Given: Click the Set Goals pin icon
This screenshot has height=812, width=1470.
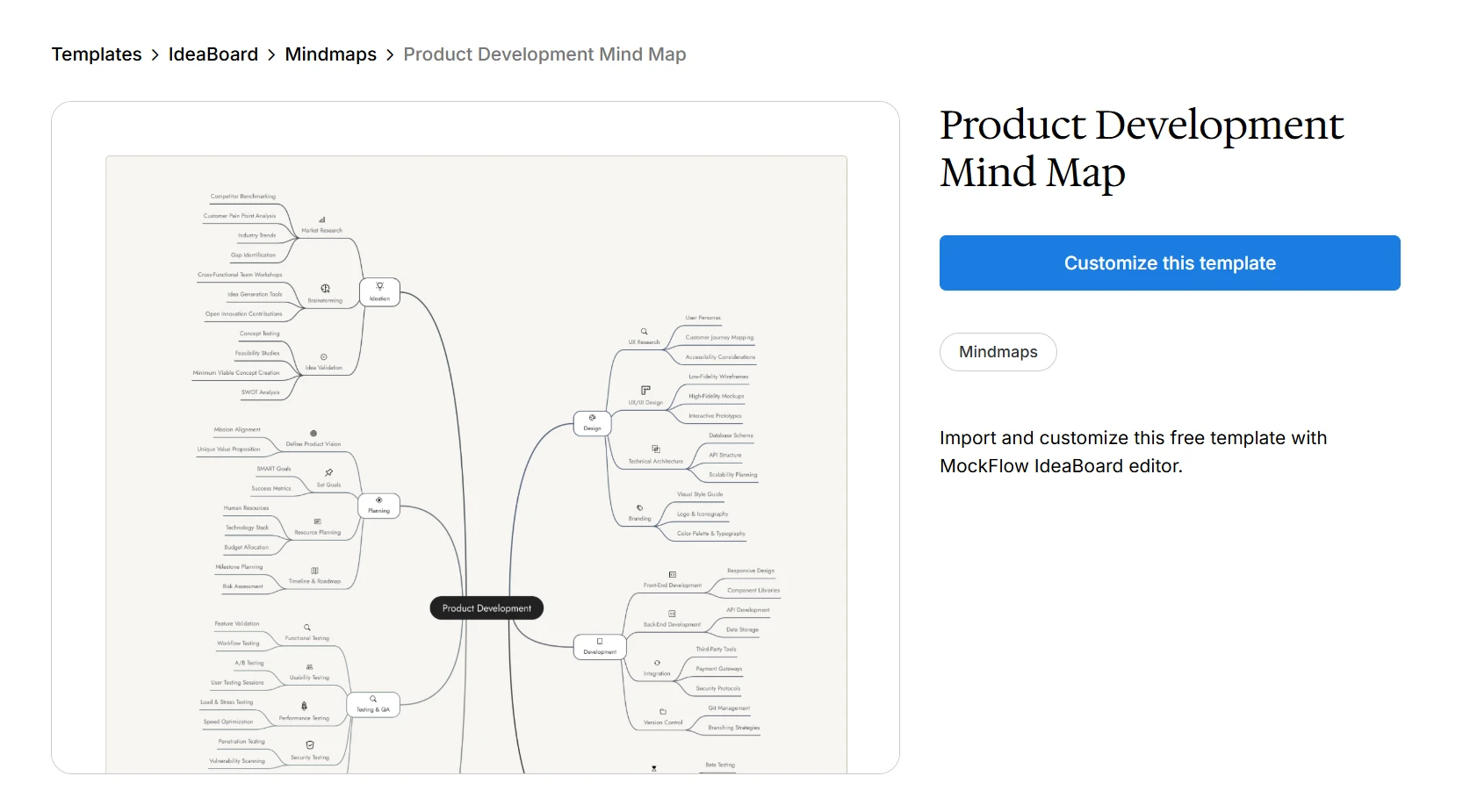Looking at the screenshot, I should tap(328, 473).
